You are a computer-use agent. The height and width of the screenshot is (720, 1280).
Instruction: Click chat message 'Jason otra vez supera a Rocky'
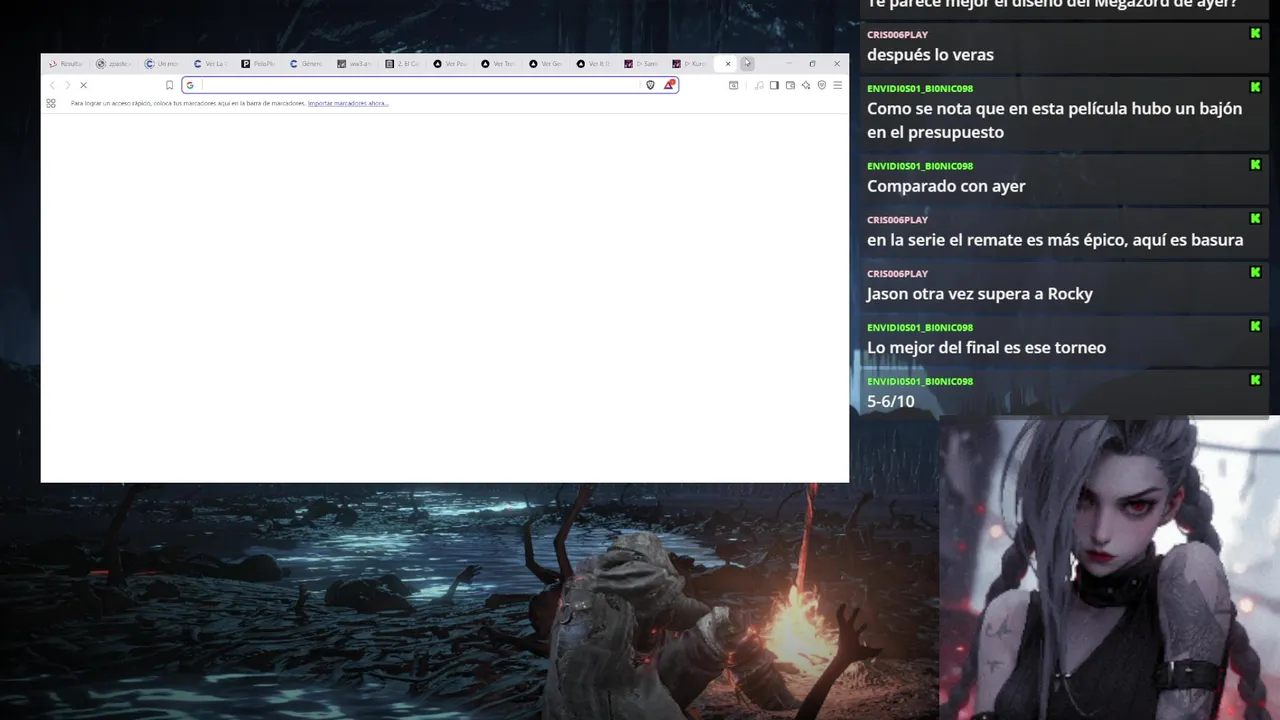980,294
